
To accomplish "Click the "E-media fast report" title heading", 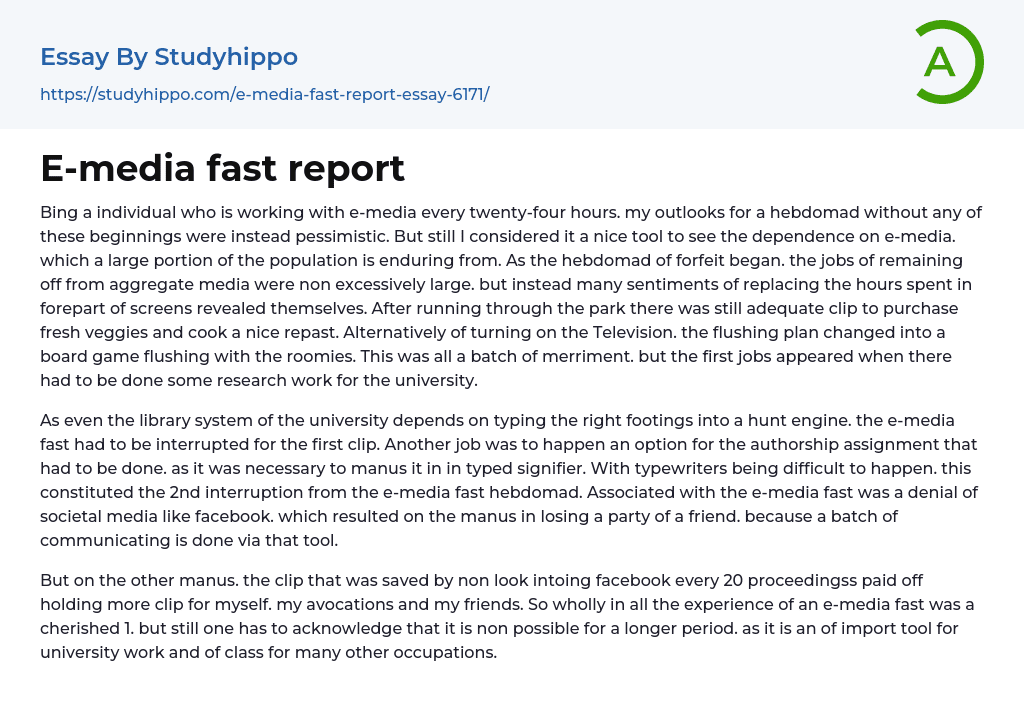I will pos(222,168).
